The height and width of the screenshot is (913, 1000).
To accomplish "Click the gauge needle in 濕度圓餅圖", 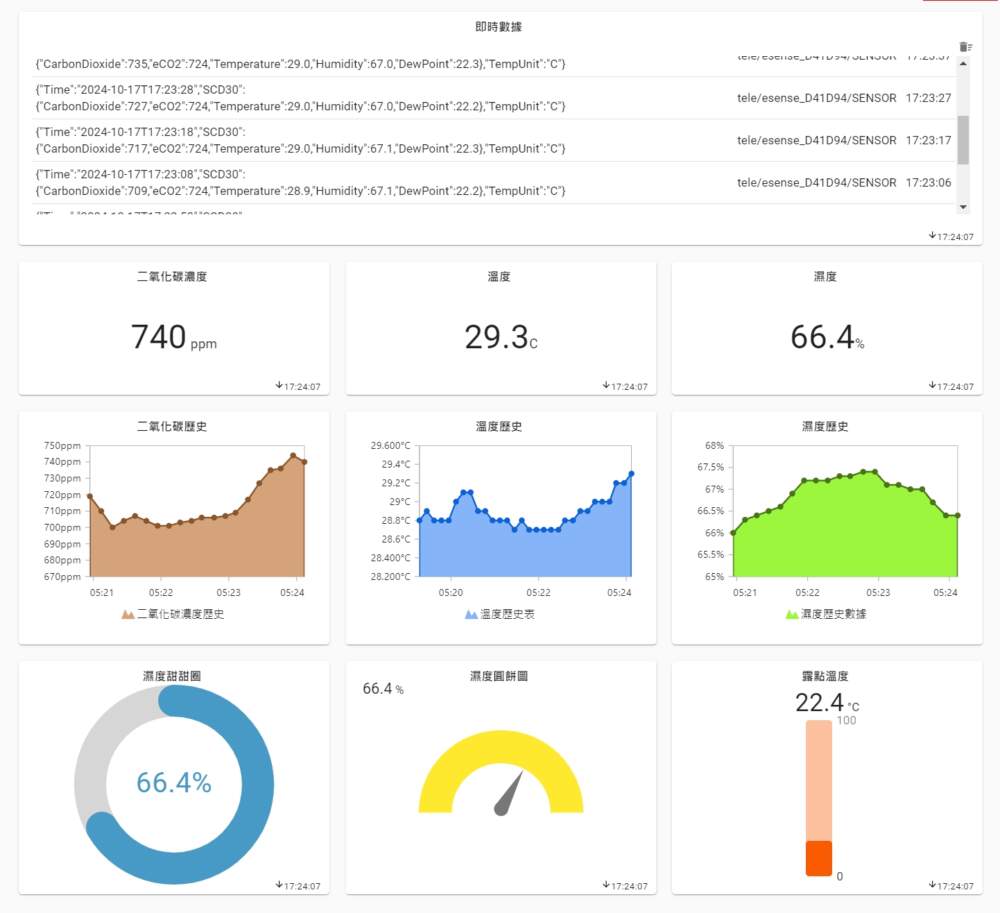I will (x=508, y=794).
